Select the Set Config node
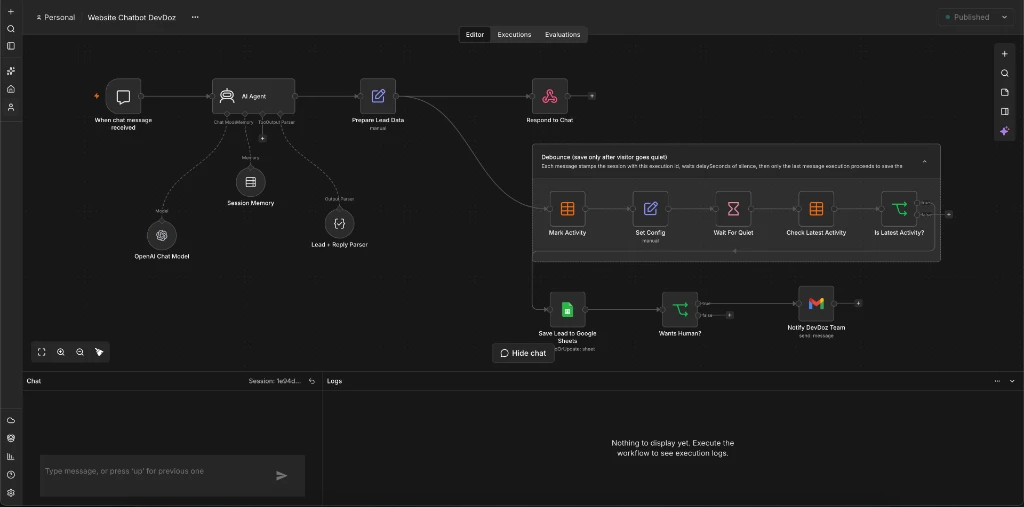This screenshot has width=1024, height=507. (x=650, y=209)
